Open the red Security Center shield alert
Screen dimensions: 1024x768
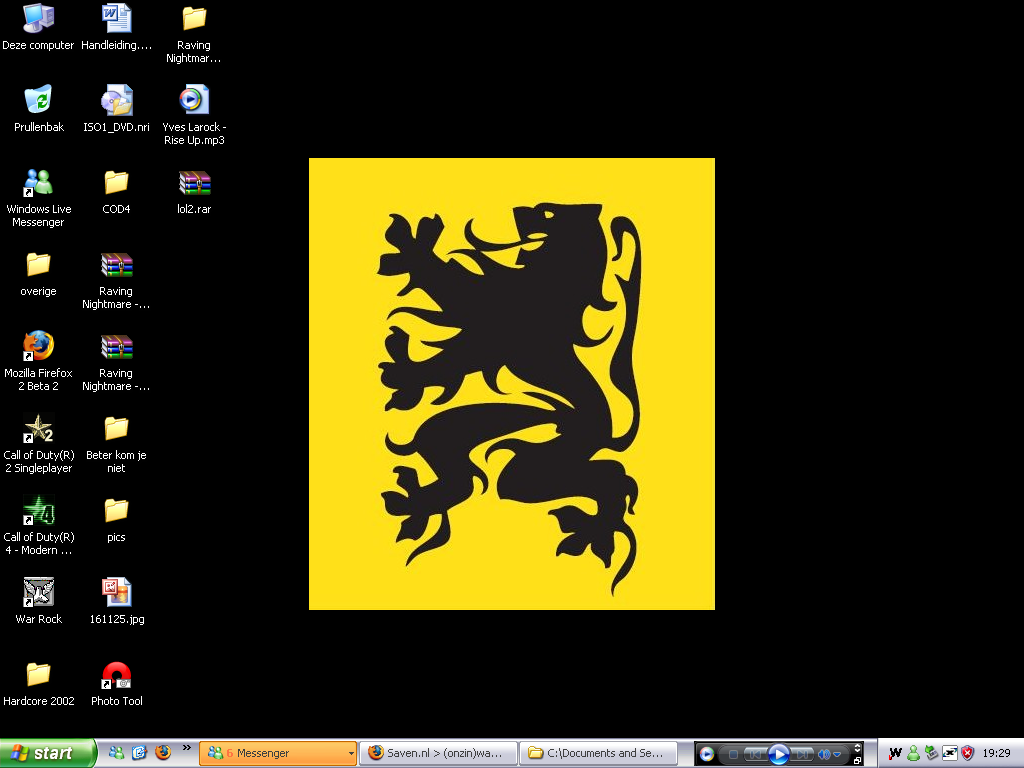pyautogui.click(x=967, y=754)
